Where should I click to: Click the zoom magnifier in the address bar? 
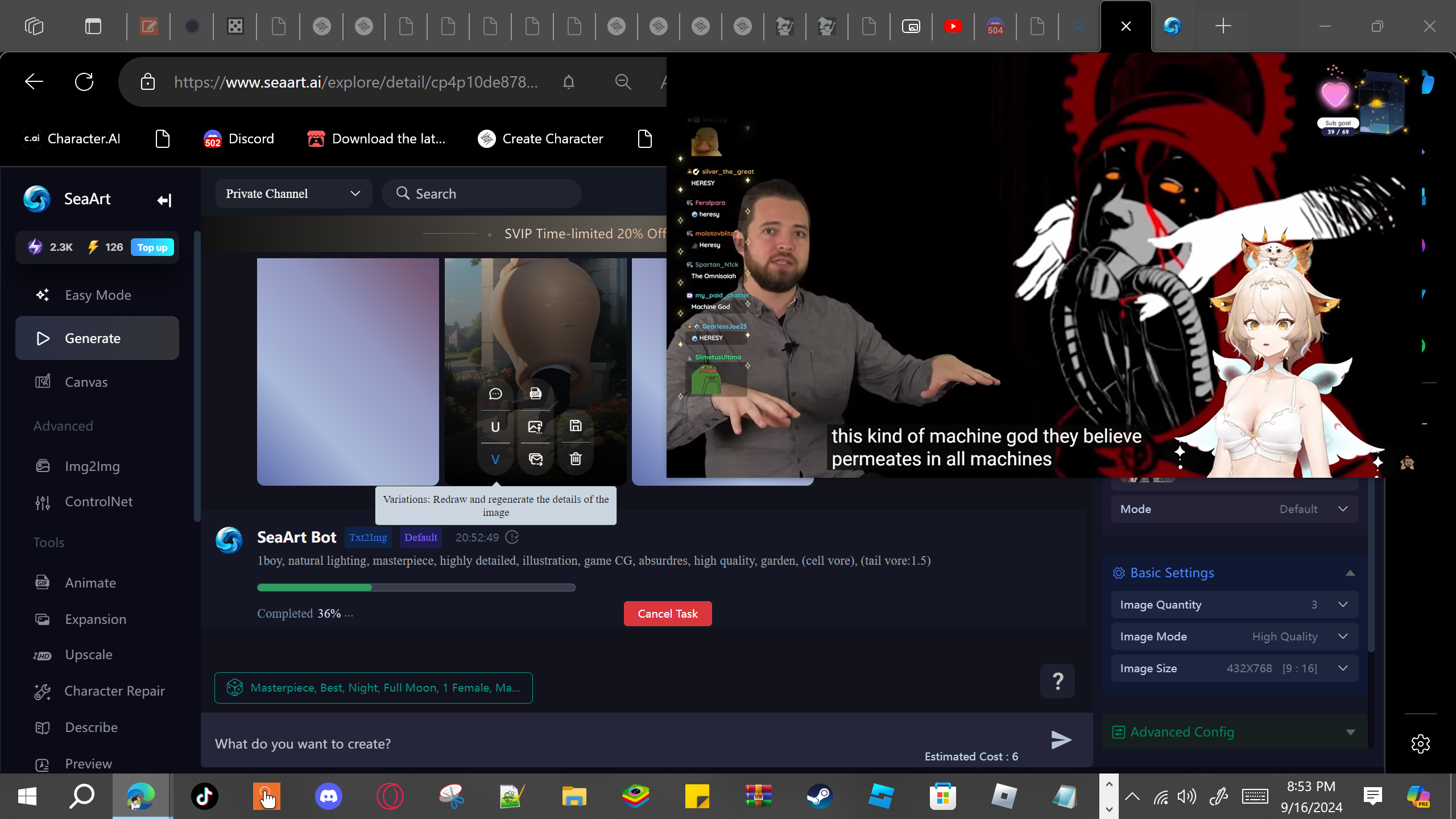623,82
